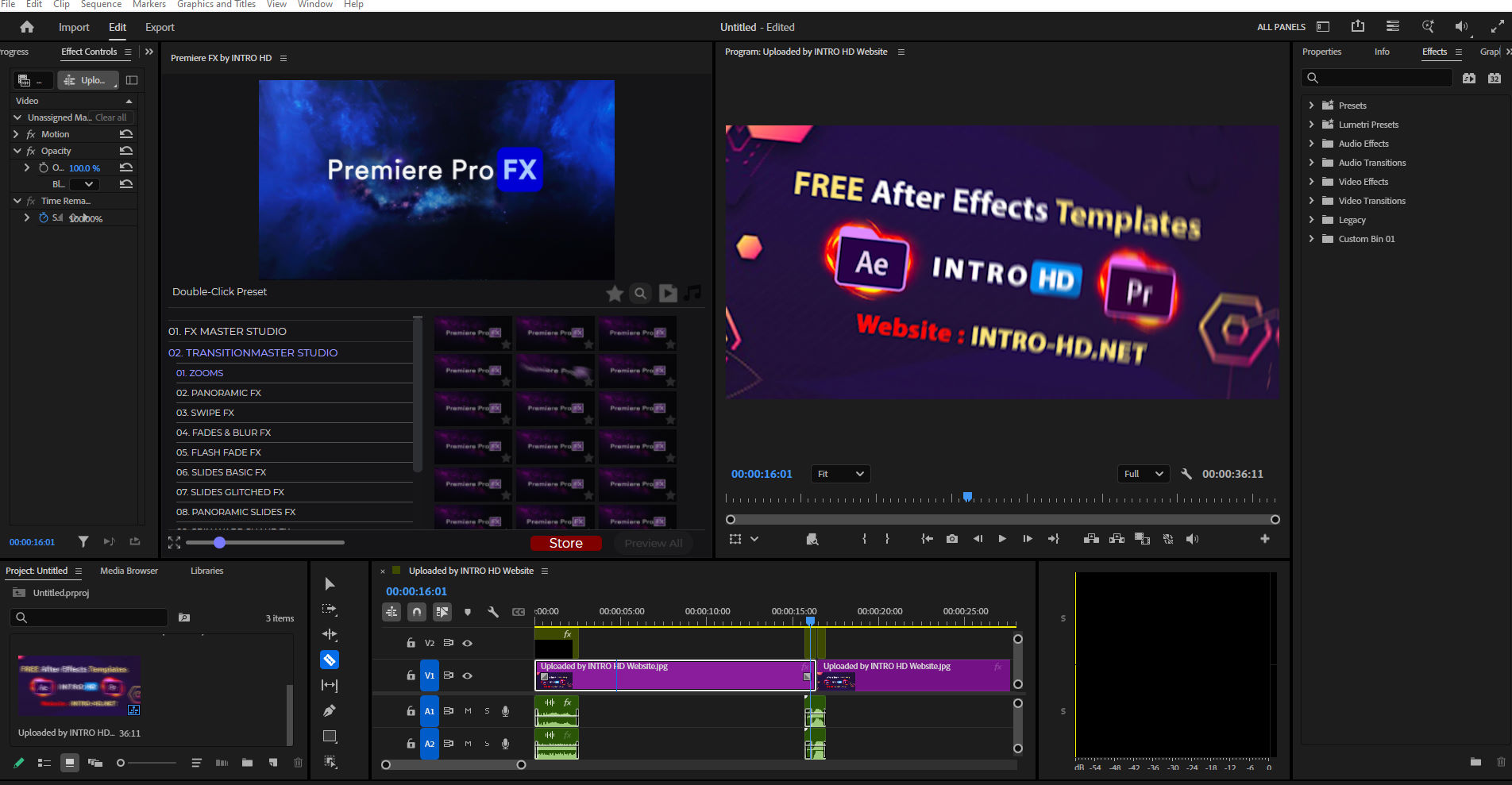Viewport: 1512px width, 785px height.
Task: Click the Effects panel search field
Action: [x=1377, y=78]
